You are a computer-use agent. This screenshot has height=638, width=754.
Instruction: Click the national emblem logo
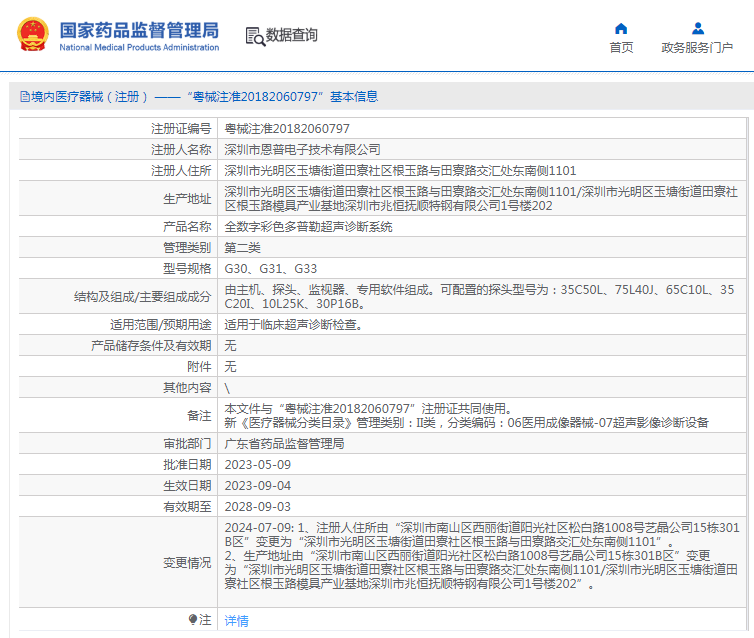(33, 34)
